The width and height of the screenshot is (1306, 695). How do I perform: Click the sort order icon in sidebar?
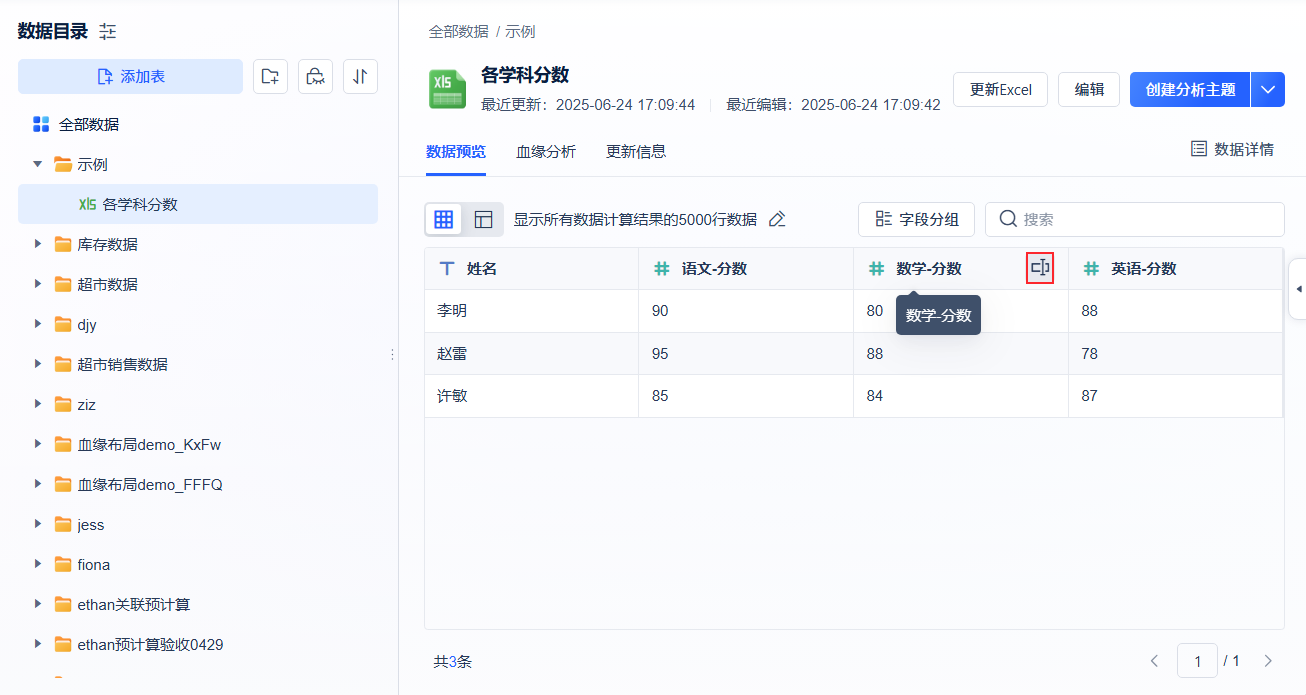pyautogui.click(x=360, y=76)
